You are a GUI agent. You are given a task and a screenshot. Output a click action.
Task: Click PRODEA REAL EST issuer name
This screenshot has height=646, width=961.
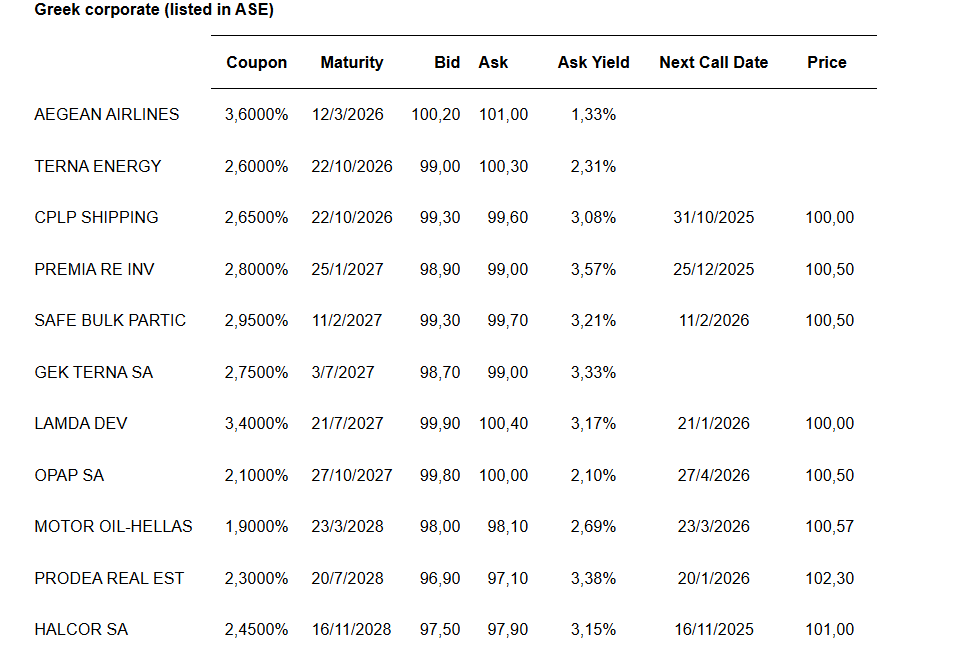109,578
